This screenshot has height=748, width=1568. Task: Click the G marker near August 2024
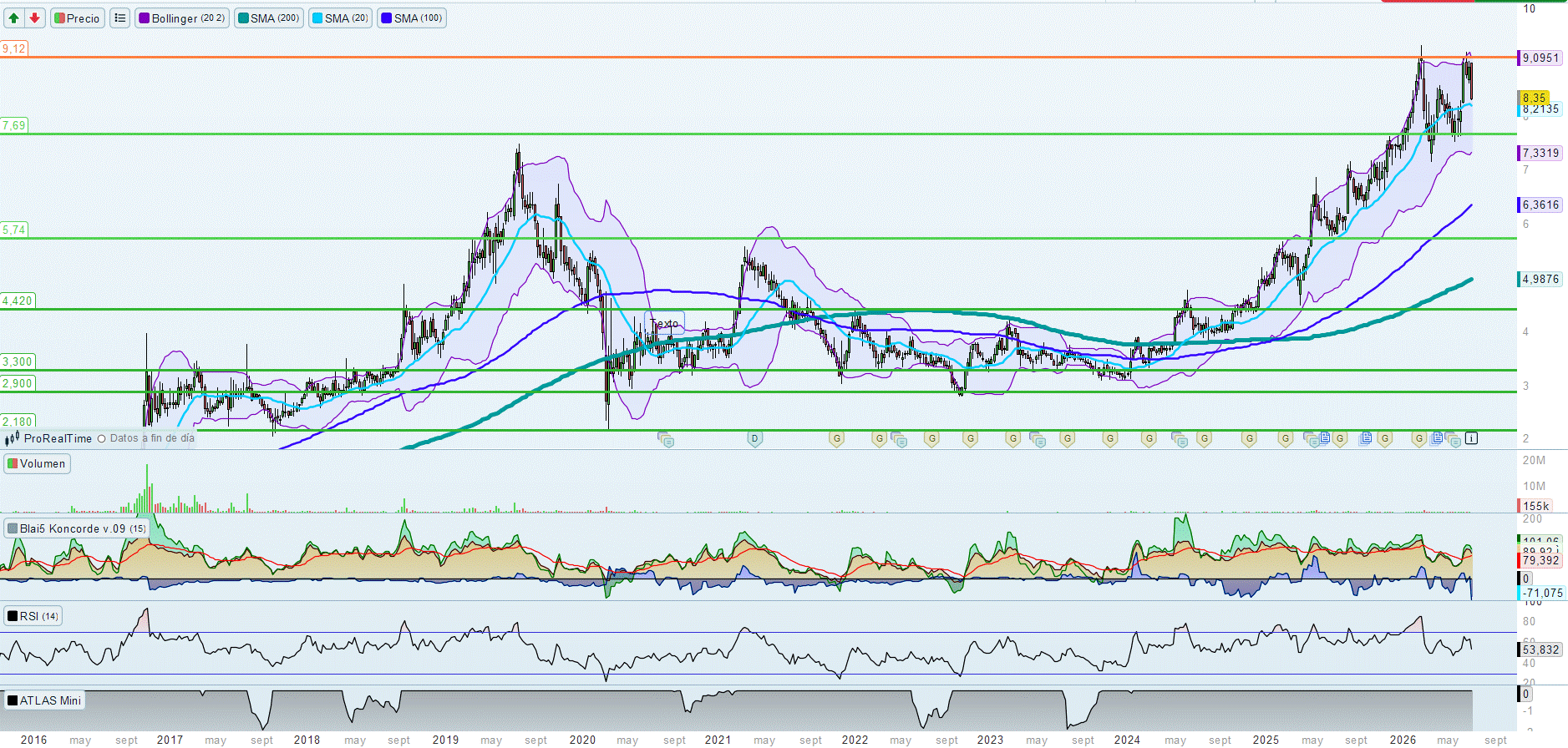click(x=1204, y=438)
